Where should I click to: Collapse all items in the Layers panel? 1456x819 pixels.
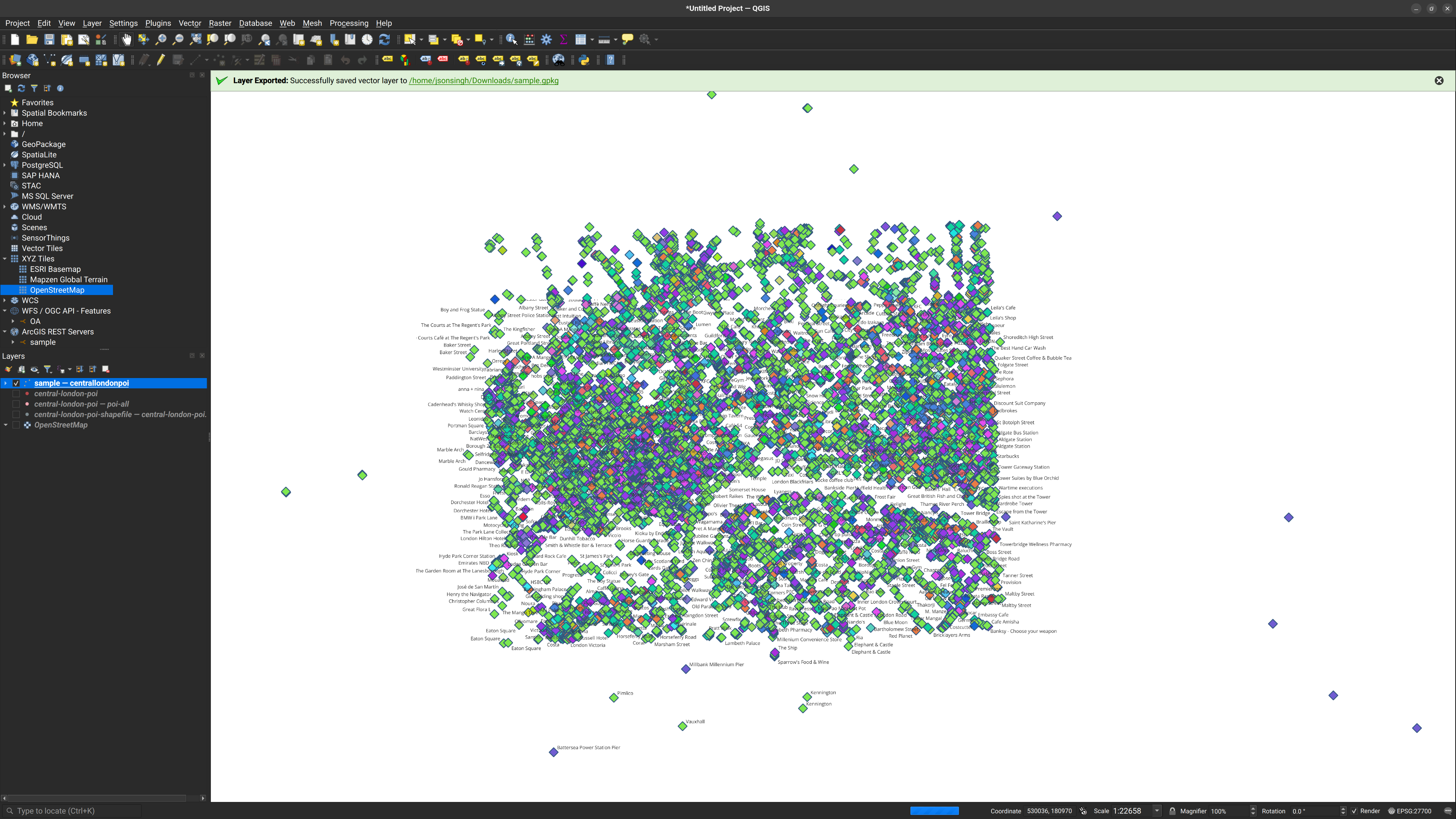[x=93, y=370]
